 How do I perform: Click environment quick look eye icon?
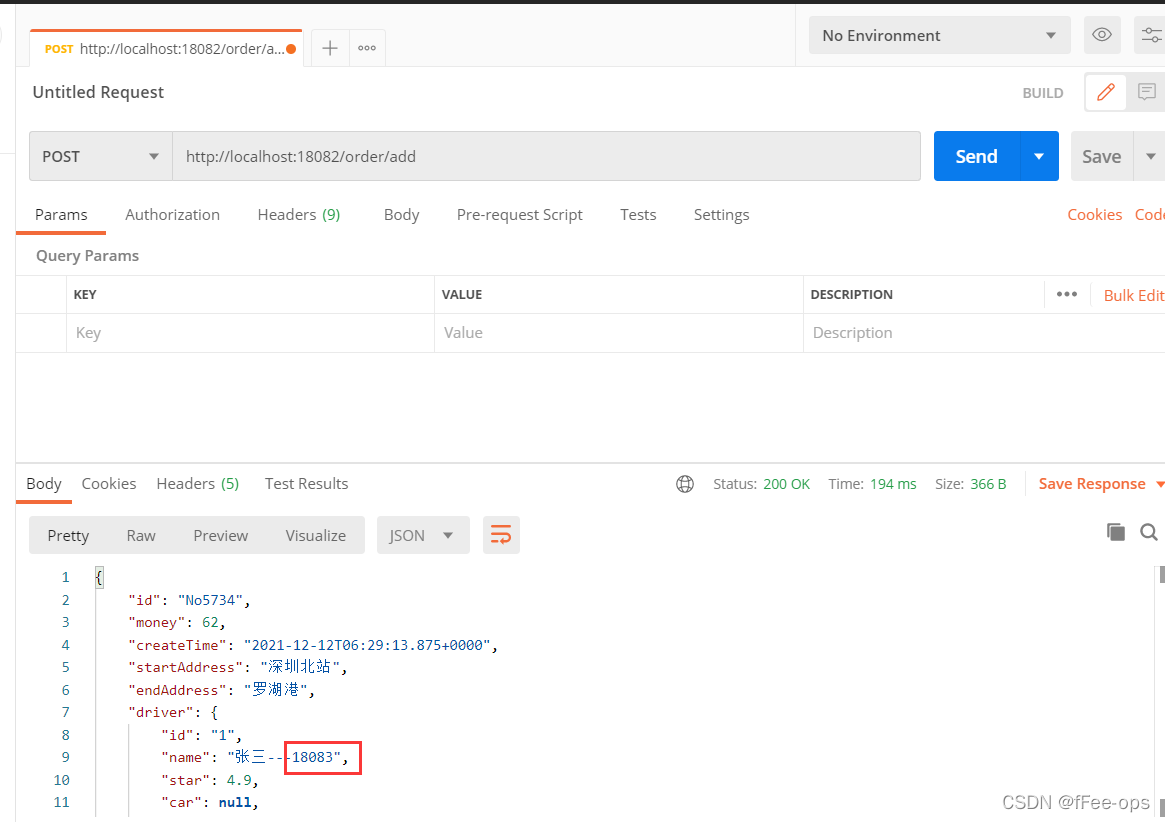(1102, 35)
